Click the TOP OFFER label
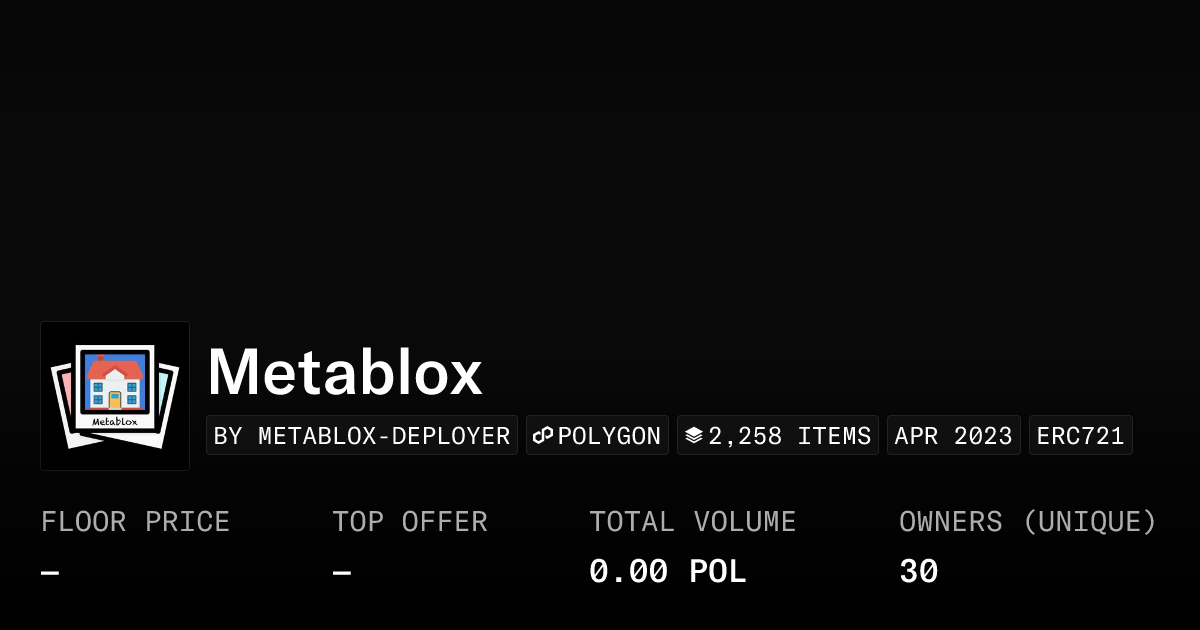Image resolution: width=1200 pixels, height=630 pixels. [410, 522]
